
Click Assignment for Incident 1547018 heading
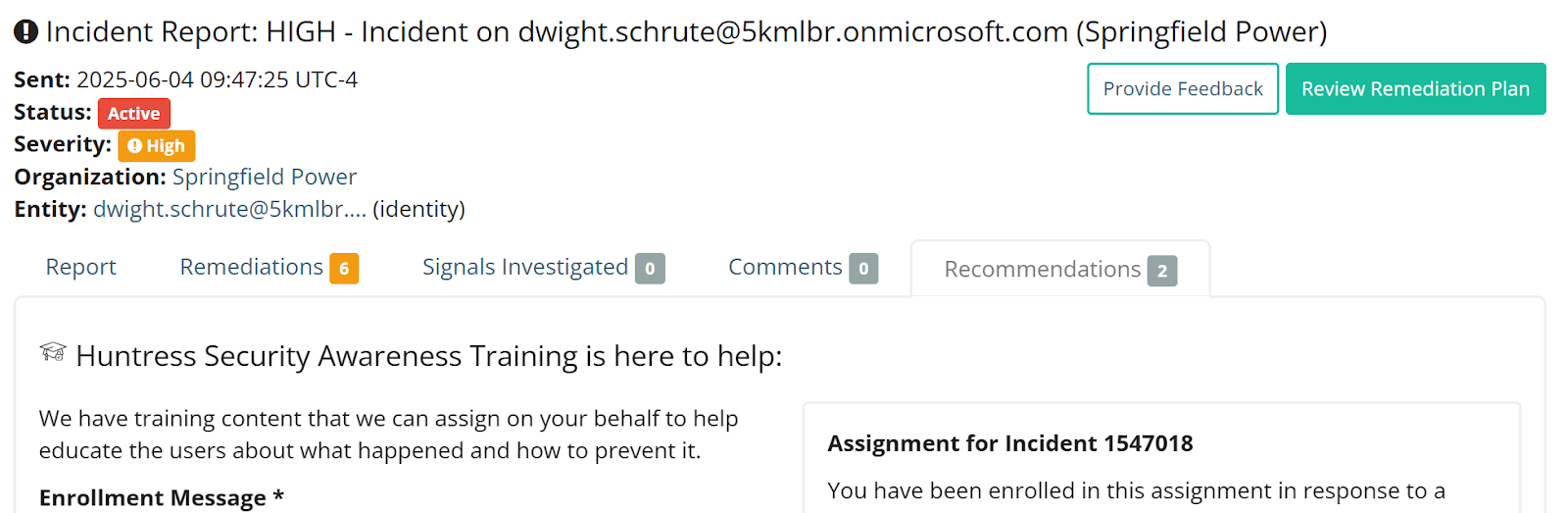[x=1010, y=443]
